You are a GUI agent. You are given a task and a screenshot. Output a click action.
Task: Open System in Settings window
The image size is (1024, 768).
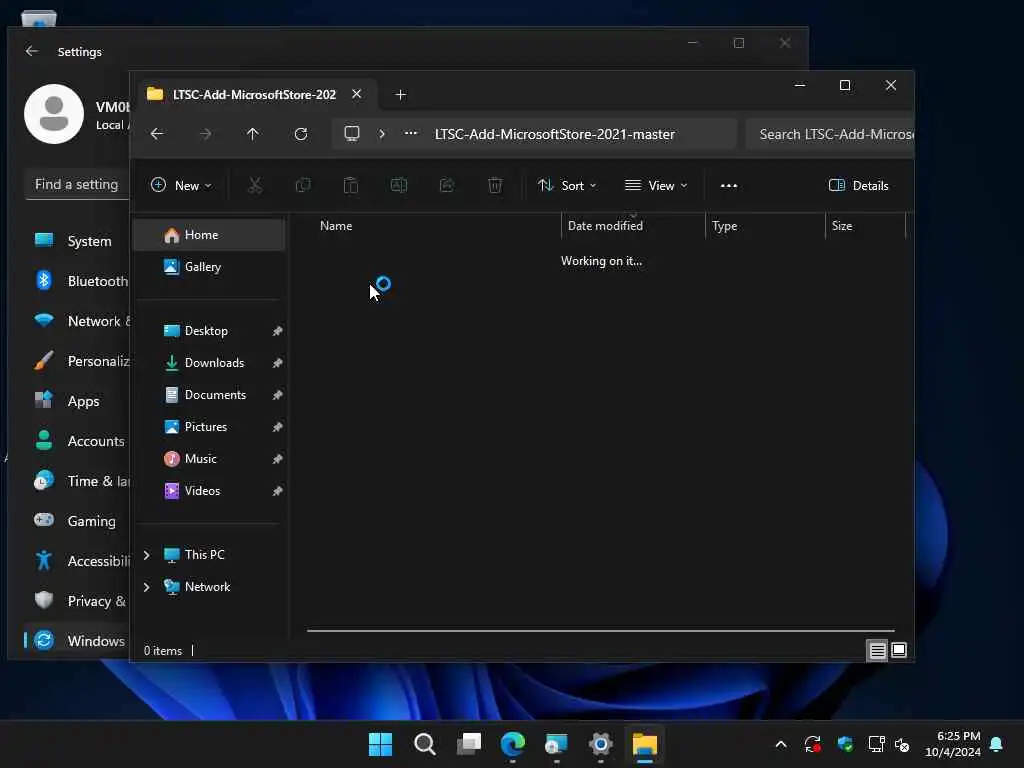(77, 241)
